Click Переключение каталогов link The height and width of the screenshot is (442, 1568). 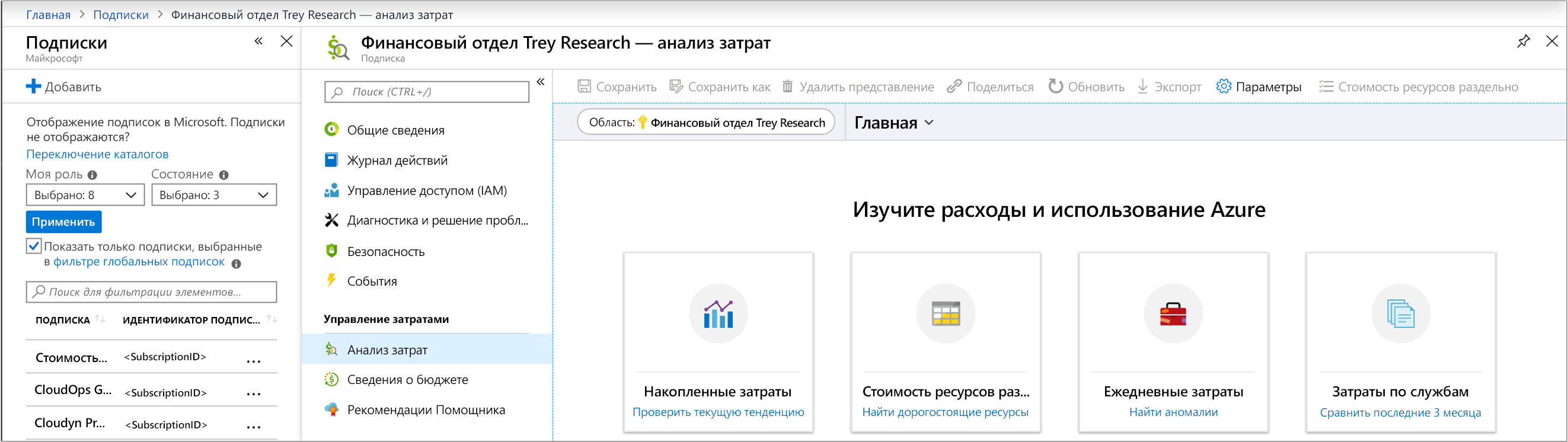(97, 154)
